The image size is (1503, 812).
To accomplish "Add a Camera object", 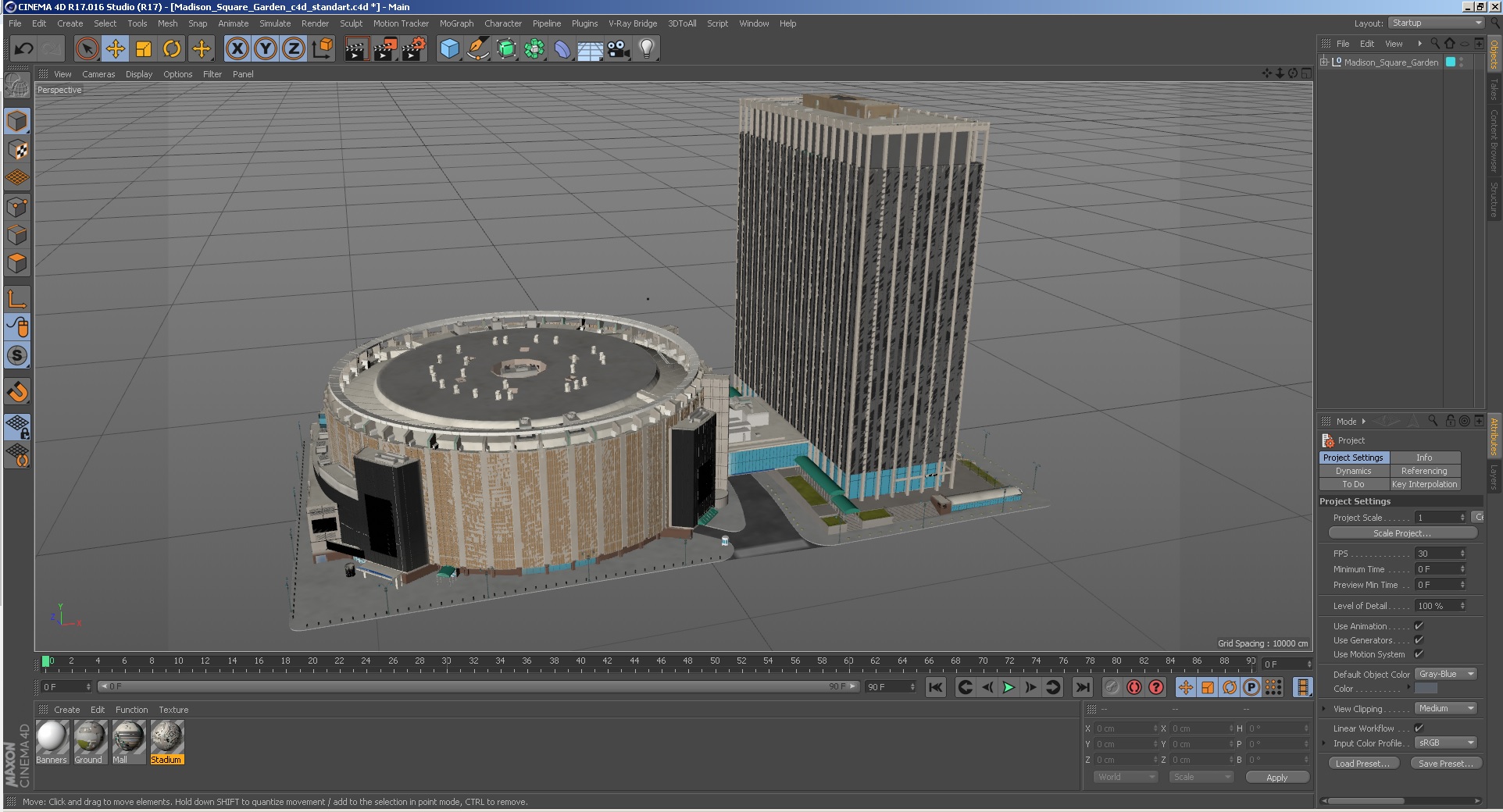I will [x=619, y=49].
